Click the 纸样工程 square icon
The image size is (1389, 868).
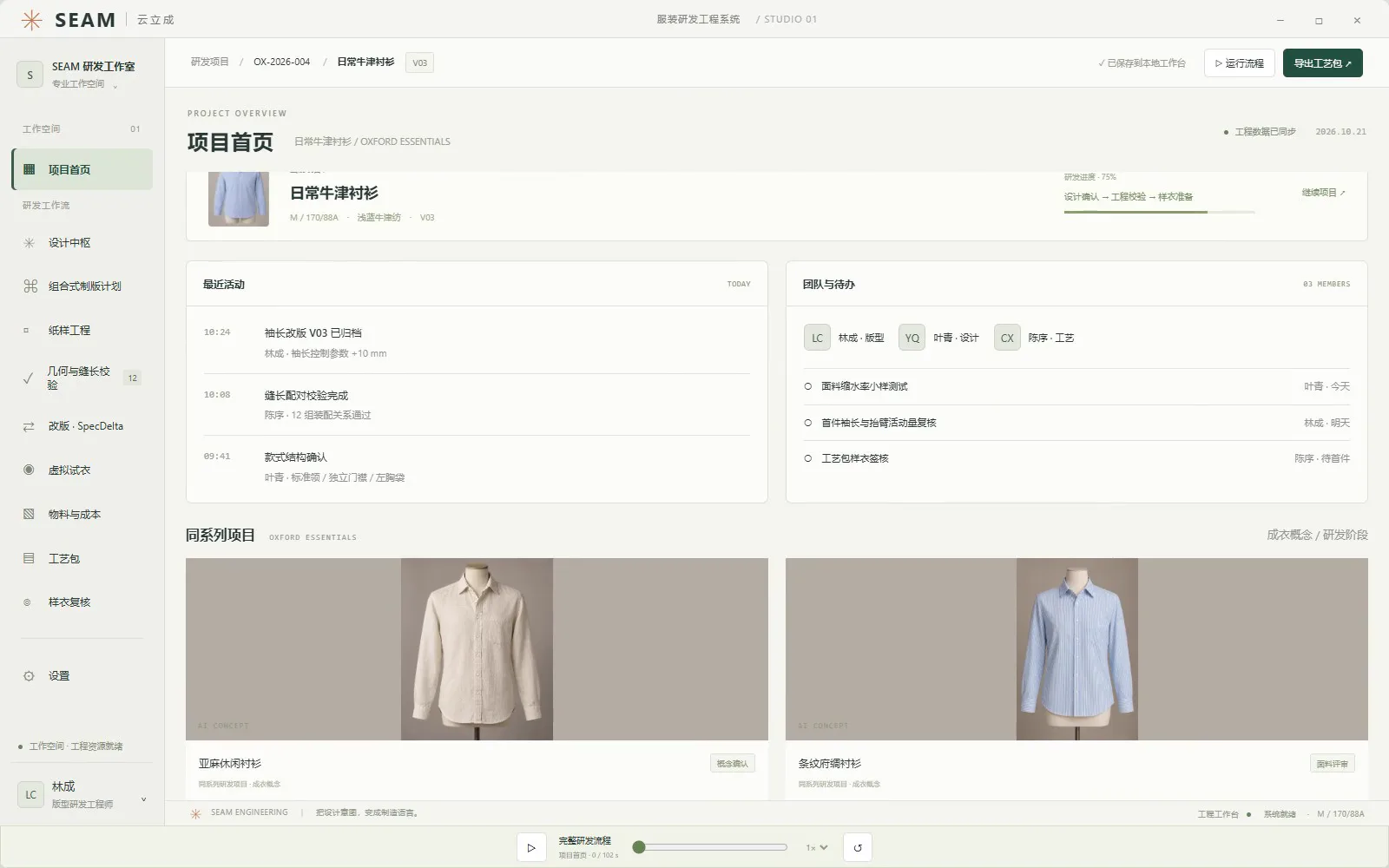(x=26, y=330)
